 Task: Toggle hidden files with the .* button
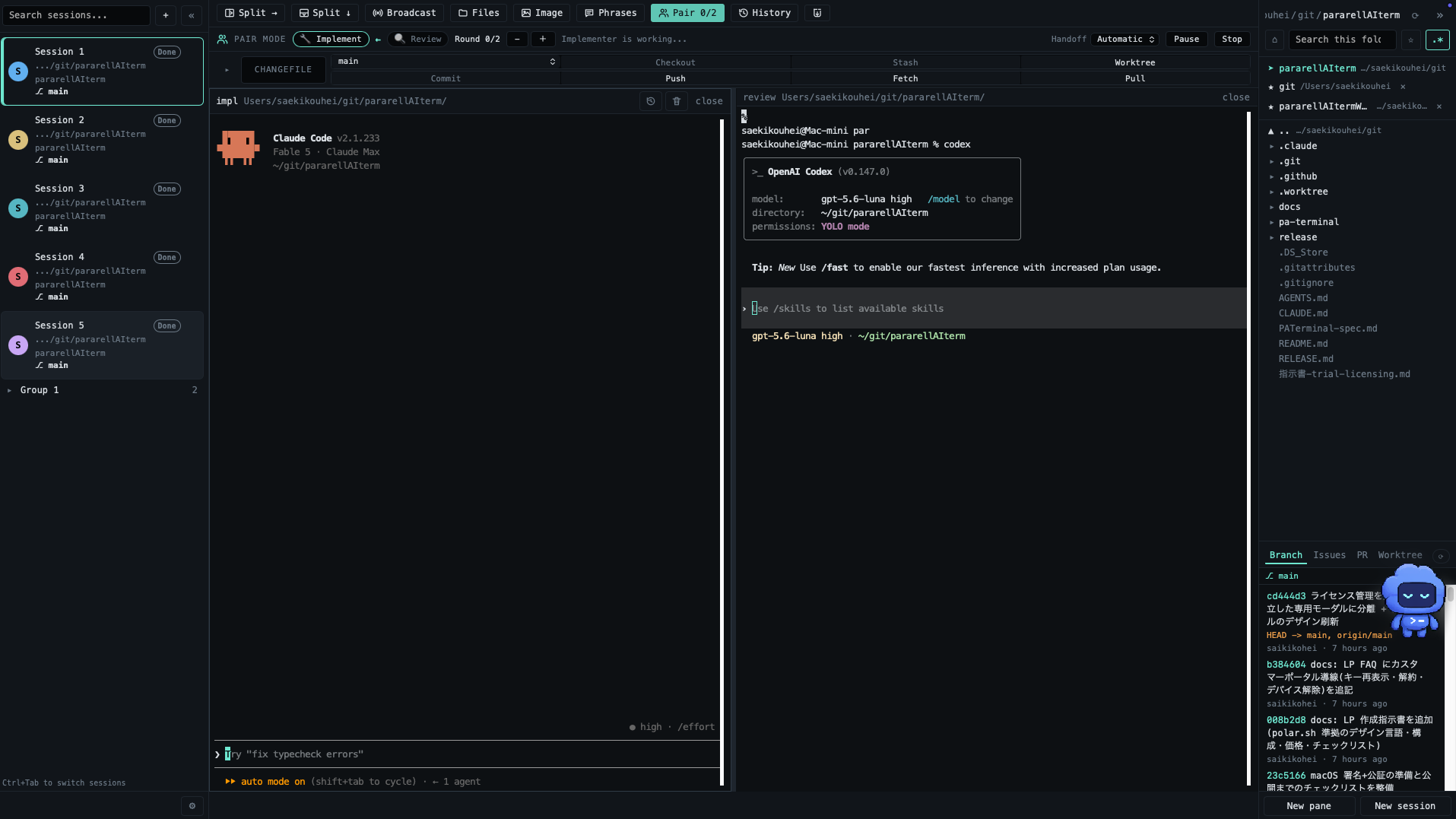[x=1437, y=40]
